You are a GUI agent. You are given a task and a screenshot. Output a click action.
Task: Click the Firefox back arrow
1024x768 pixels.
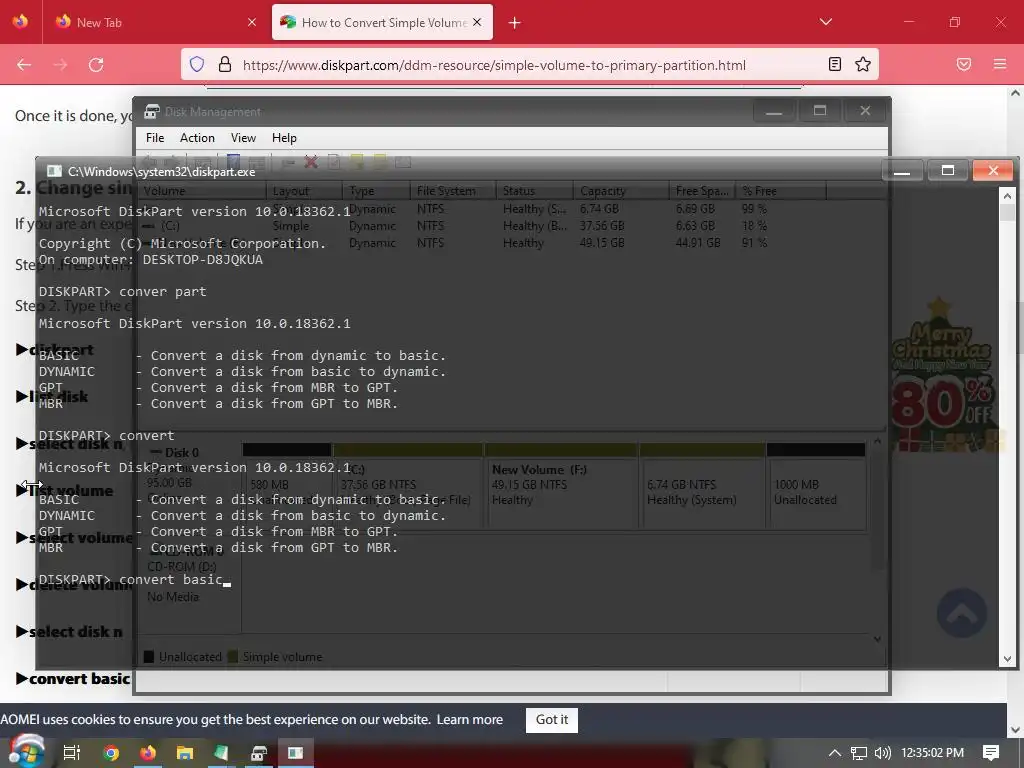[x=24, y=65]
